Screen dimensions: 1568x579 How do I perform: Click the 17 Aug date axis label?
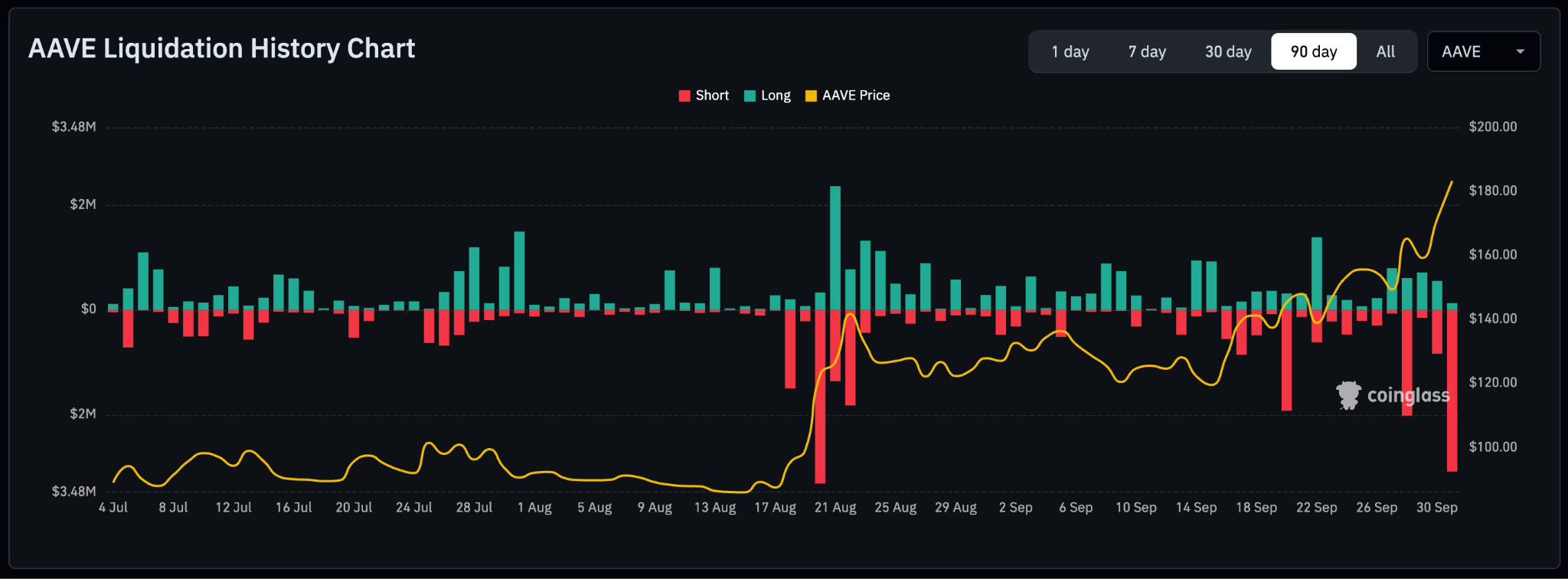coord(775,508)
